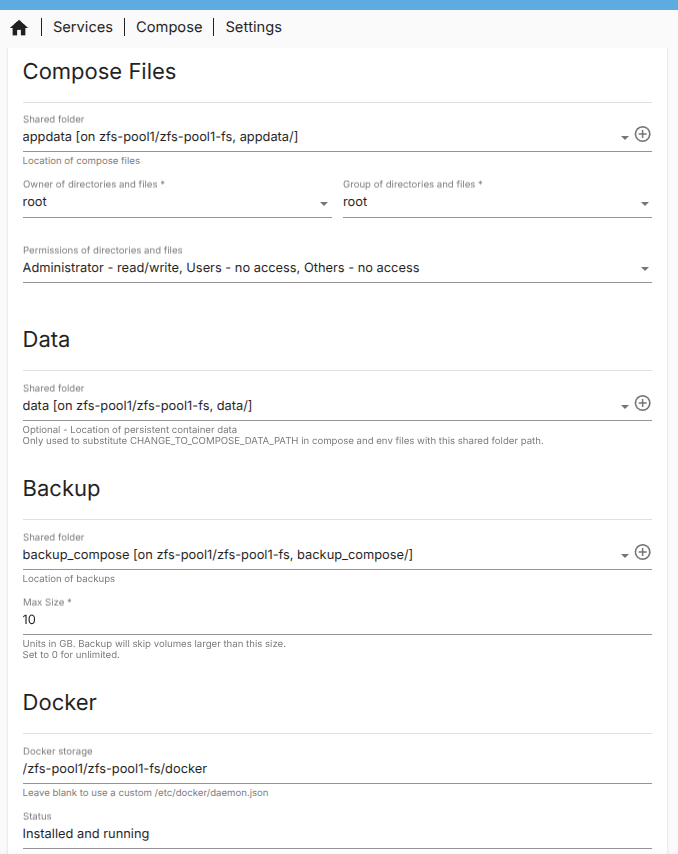The width and height of the screenshot is (678, 854).
Task: Click the data shared folder value
Action: point(137,405)
